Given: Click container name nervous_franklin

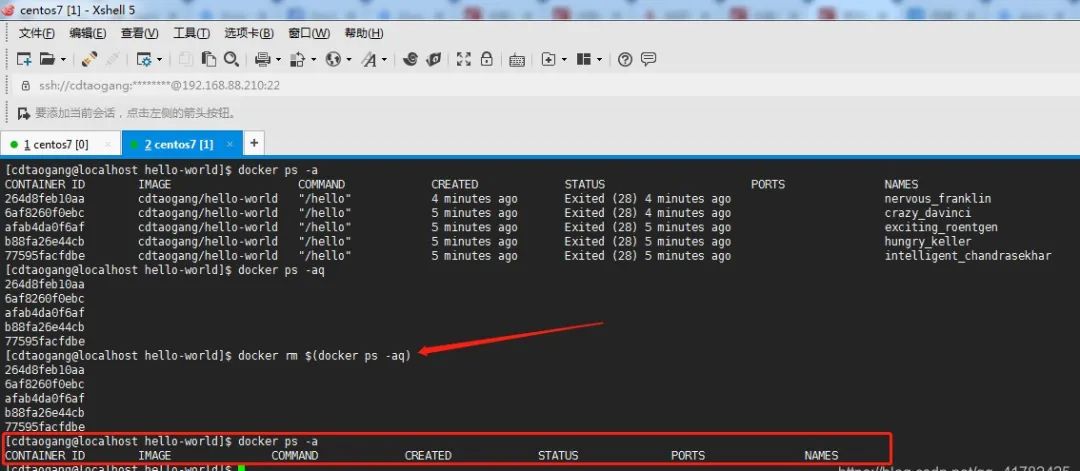Looking at the screenshot, I should [937, 198].
